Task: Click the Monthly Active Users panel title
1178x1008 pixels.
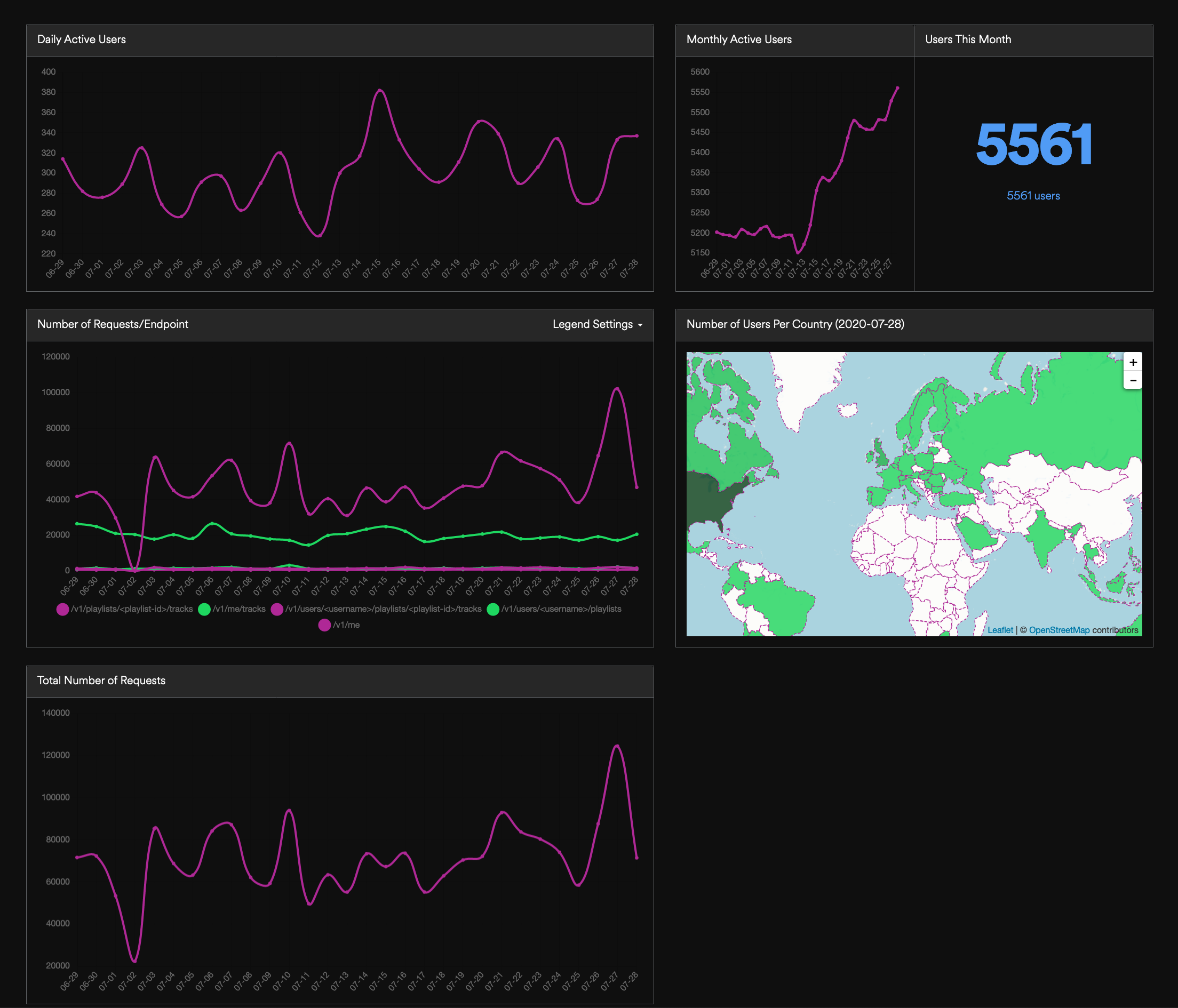Action: 738,39
